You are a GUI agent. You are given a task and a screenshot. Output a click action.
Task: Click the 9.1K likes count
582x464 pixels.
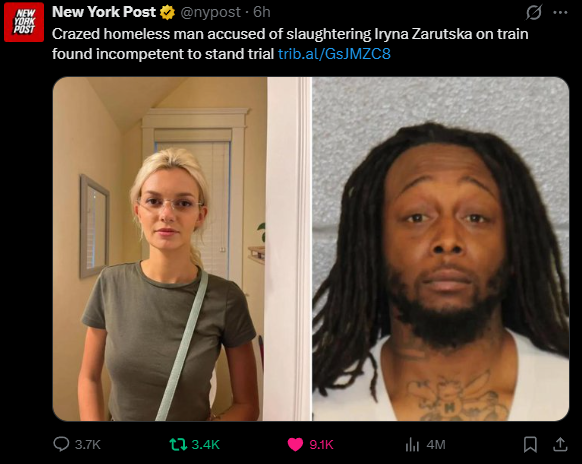pos(321,444)
